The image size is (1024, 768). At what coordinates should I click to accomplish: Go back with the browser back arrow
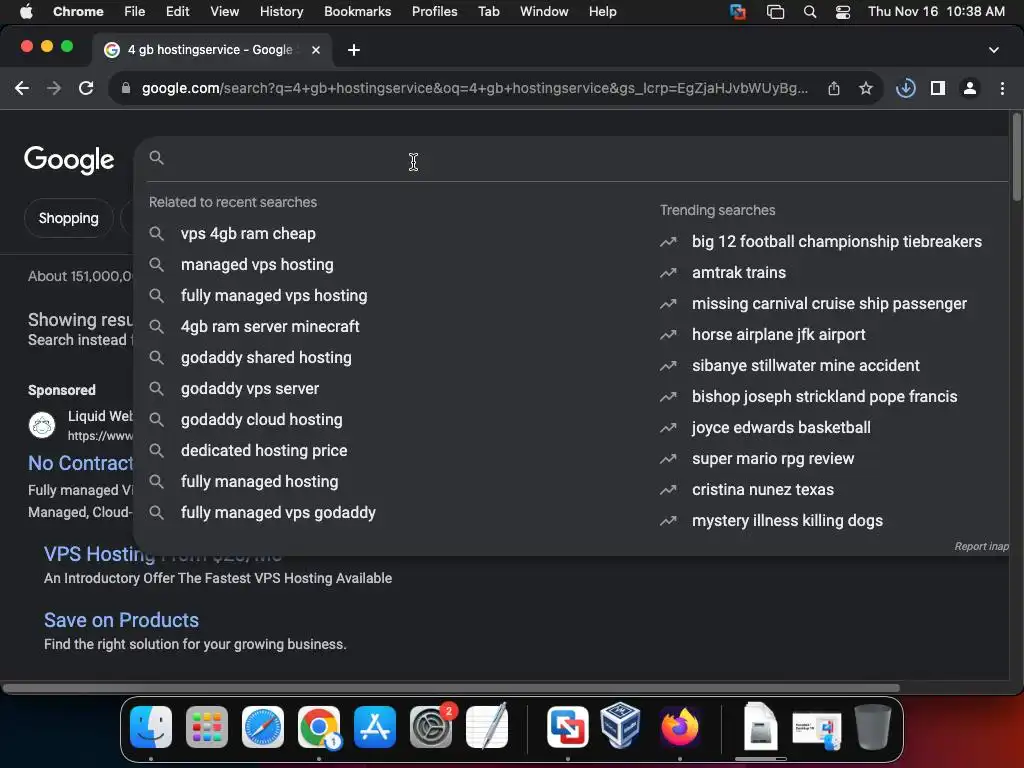(x=22, y=88)
